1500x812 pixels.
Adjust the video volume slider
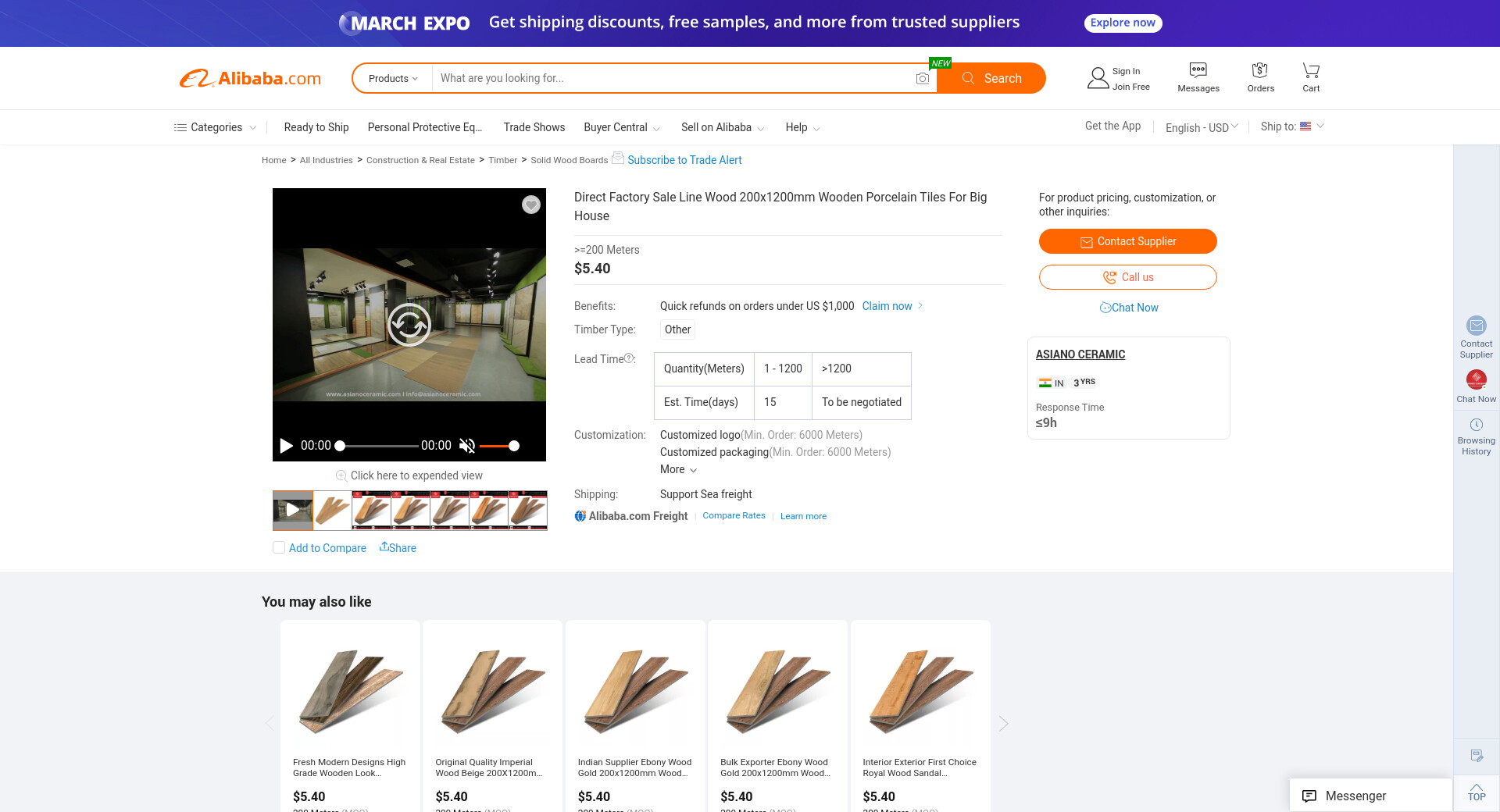point(498,446)
